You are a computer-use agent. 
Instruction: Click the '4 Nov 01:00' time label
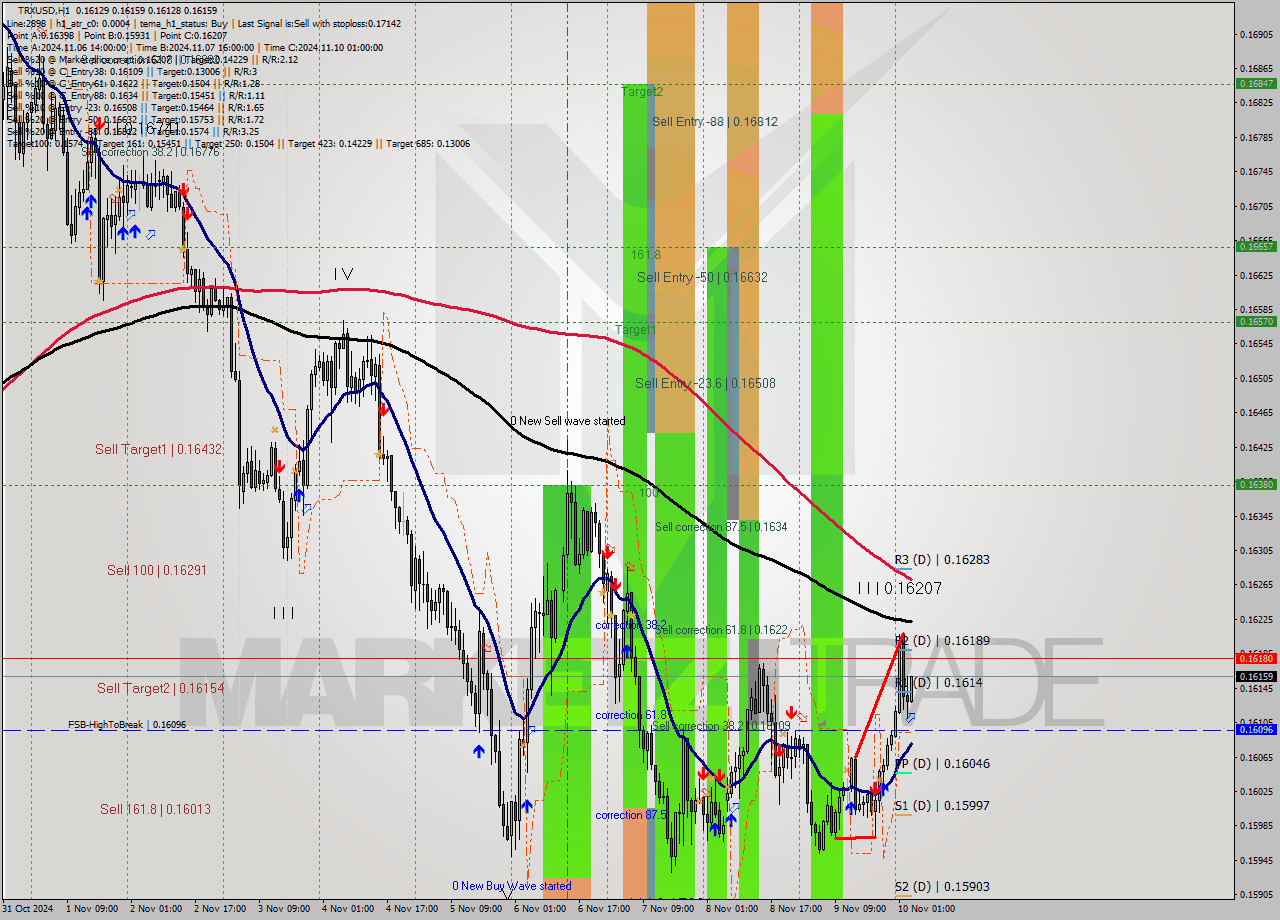[346, 909]
